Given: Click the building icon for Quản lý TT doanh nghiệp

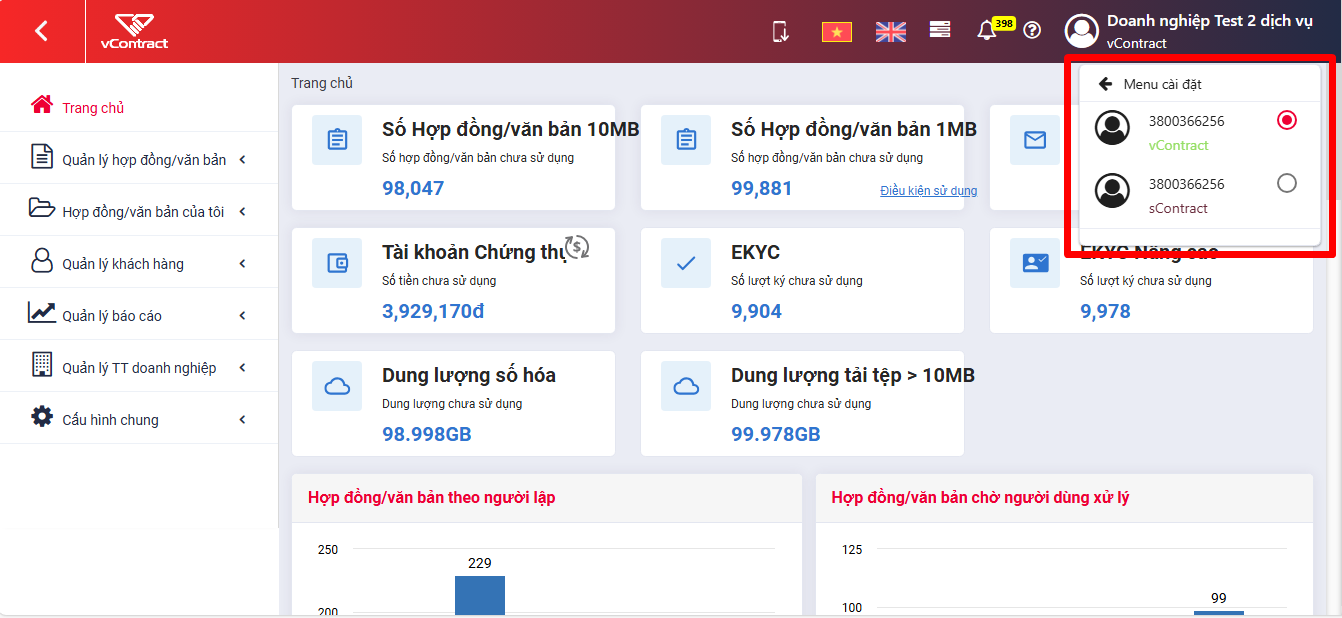Looking at the screenshot, I should (42, 364).
